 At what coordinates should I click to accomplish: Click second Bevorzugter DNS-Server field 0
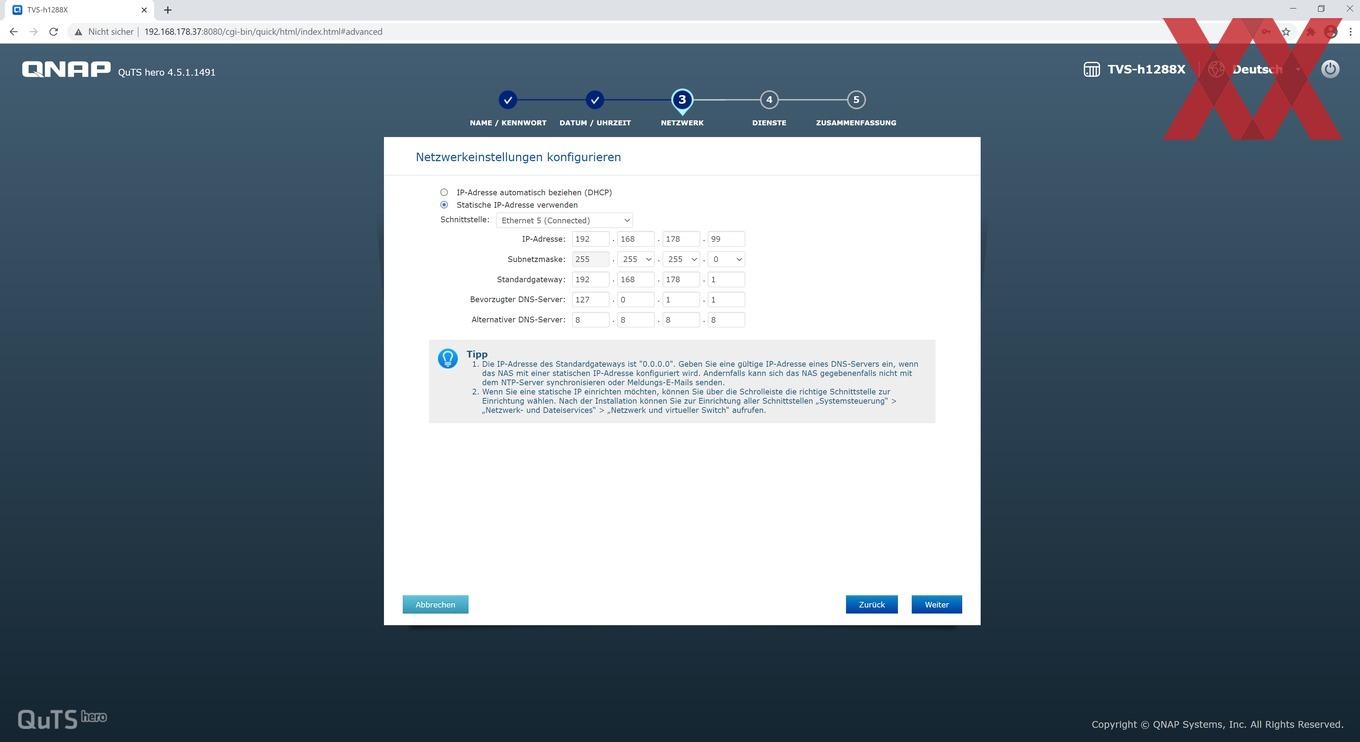coord(636,299)
